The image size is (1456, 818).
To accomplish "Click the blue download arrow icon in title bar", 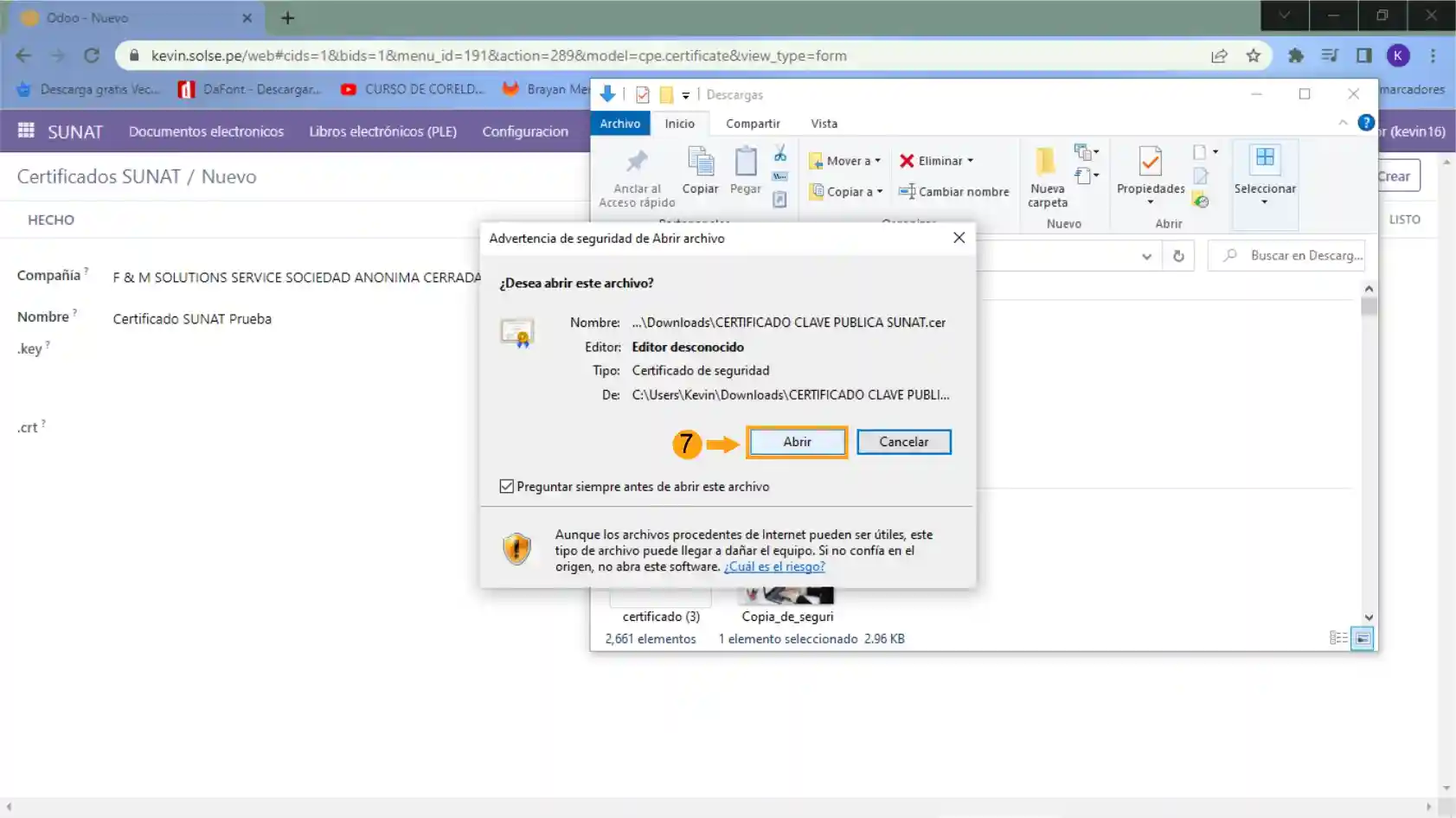I will (607, 94).
